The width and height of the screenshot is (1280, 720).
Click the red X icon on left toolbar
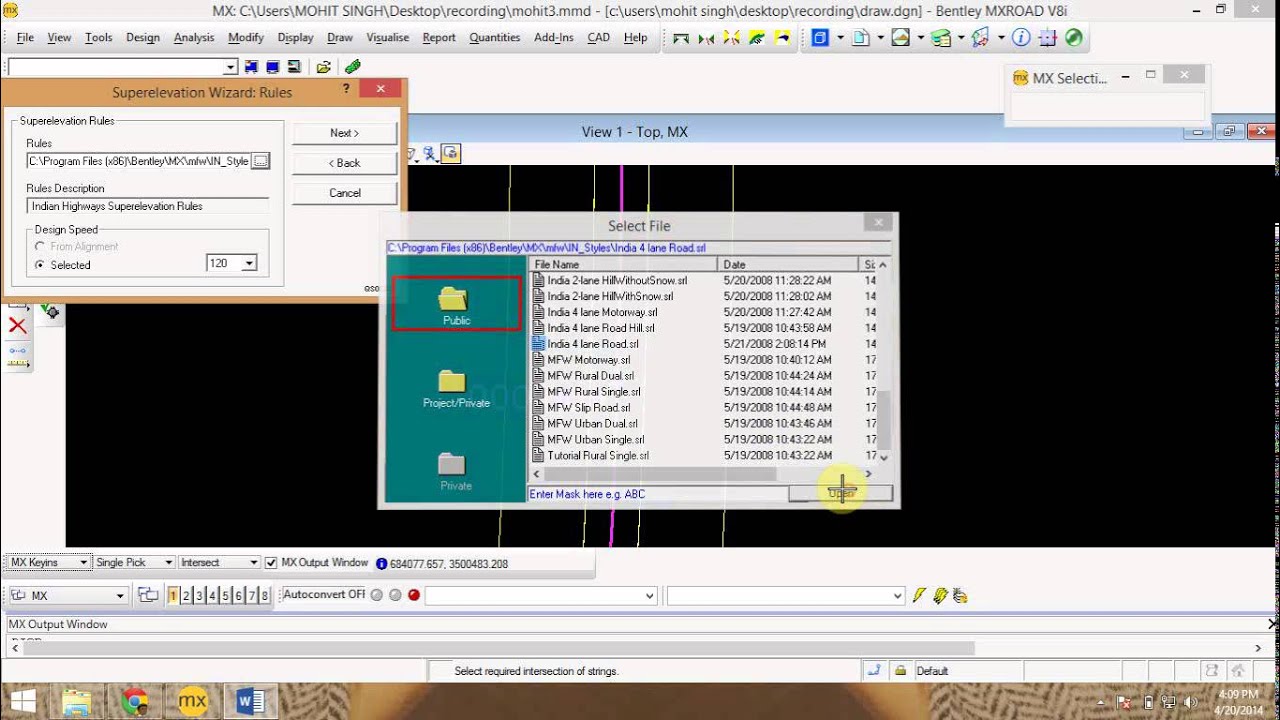[x=17, y=326]
